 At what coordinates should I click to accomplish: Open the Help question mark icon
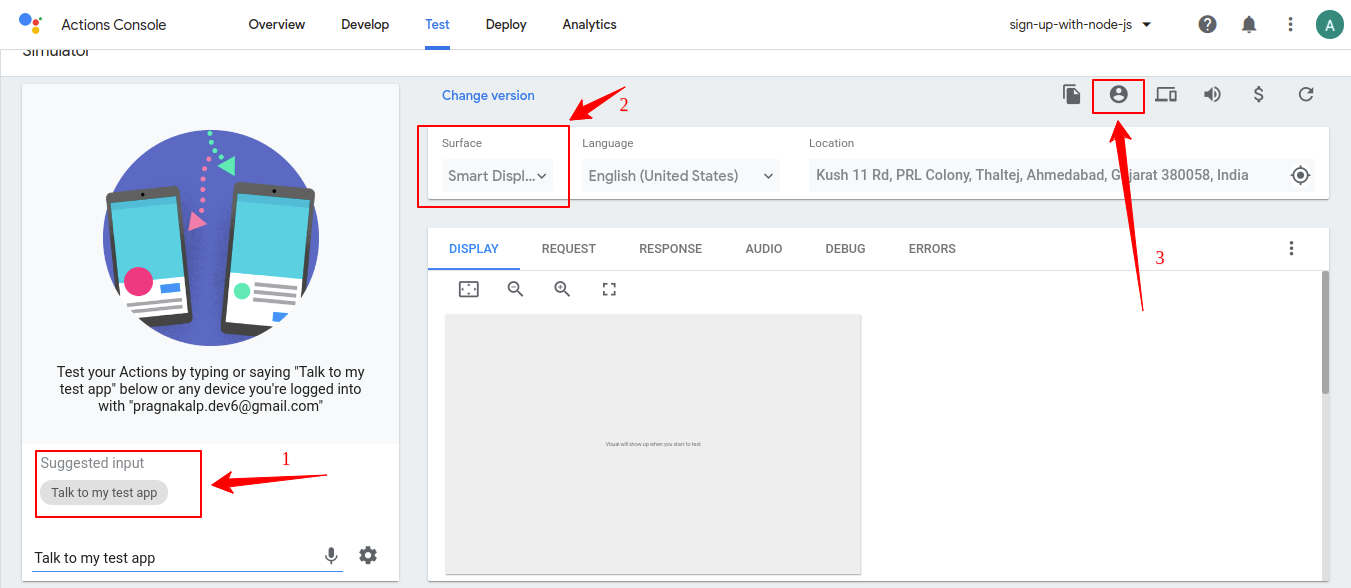[x=1207, y=23]
